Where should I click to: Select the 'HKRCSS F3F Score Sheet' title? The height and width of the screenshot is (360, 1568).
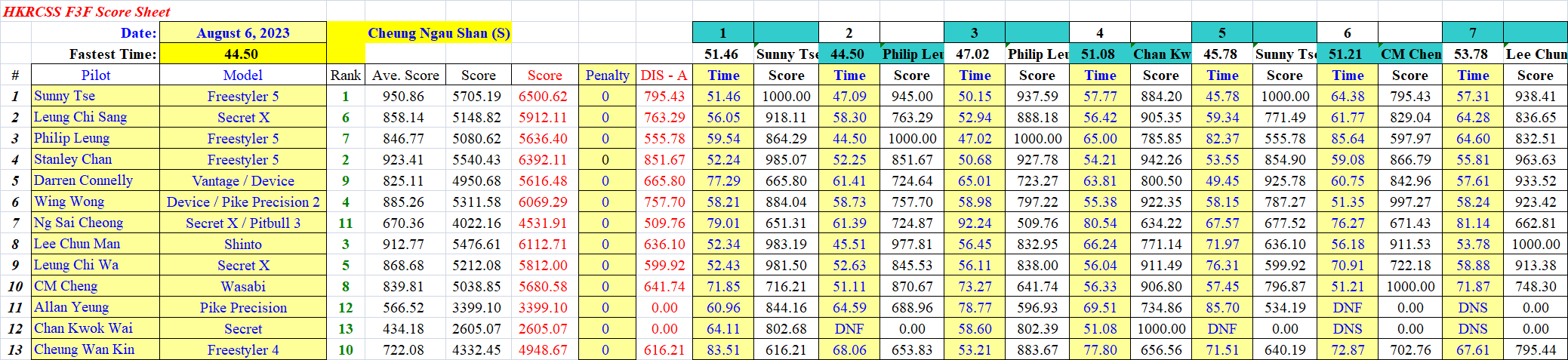[x=87, y=11]
